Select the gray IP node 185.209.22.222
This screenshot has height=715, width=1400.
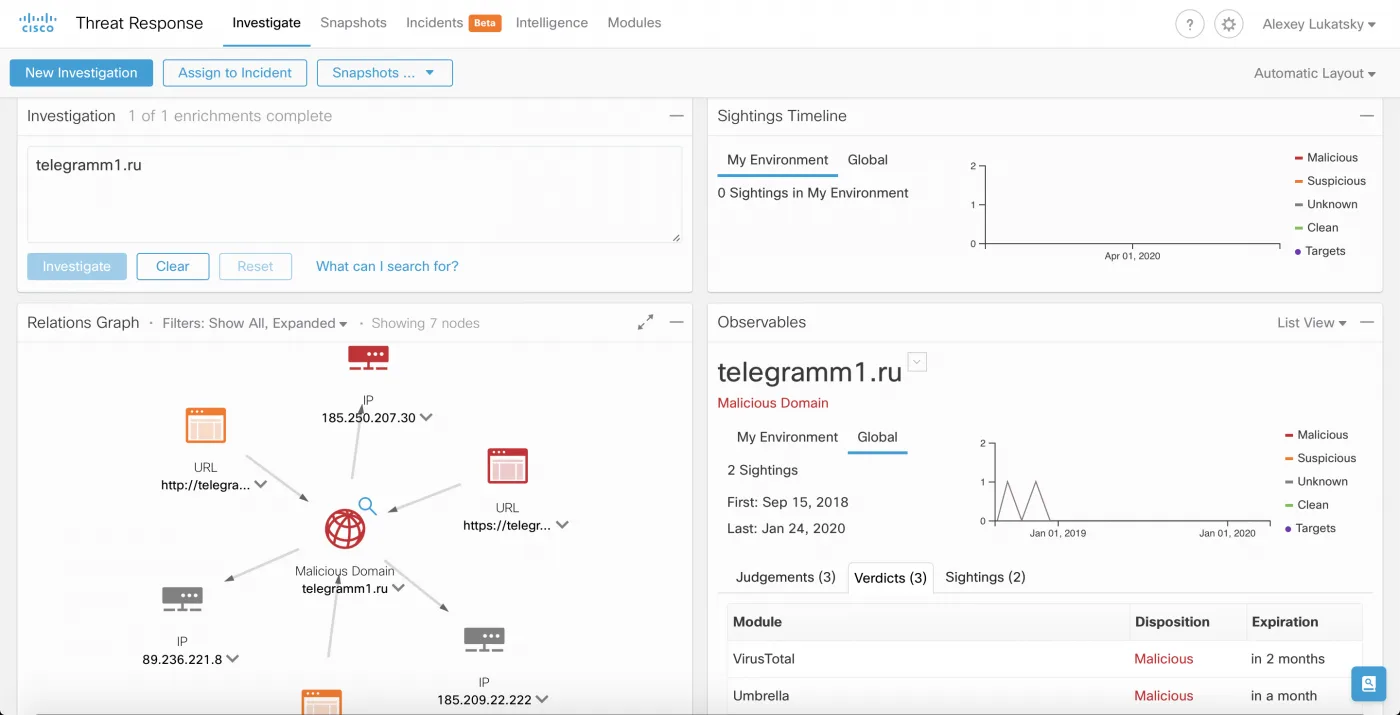coord(484,639)
